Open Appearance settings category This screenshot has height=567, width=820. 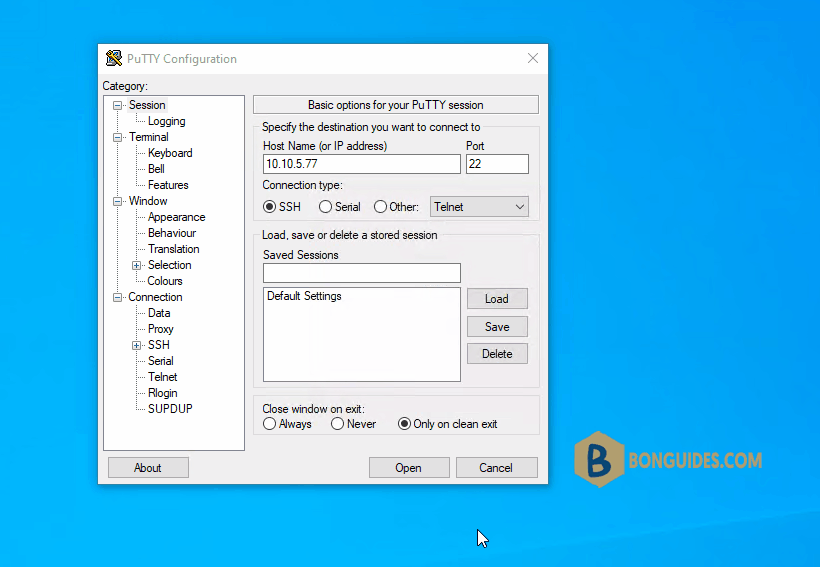tap(176, 217)
